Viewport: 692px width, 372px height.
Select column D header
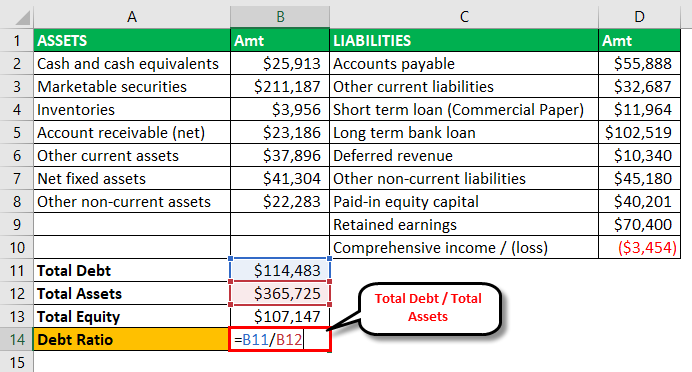639,17
